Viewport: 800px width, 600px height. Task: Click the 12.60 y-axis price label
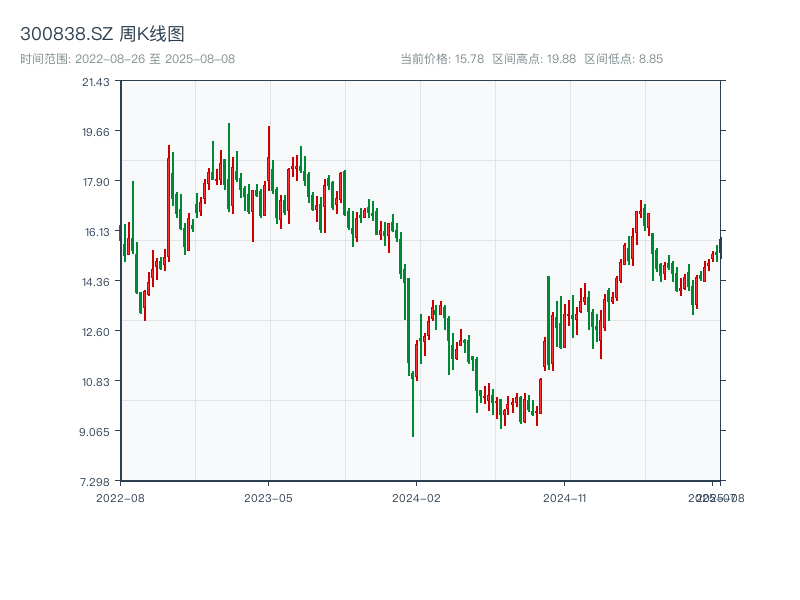pyautogui.click(x=96, y=331)
